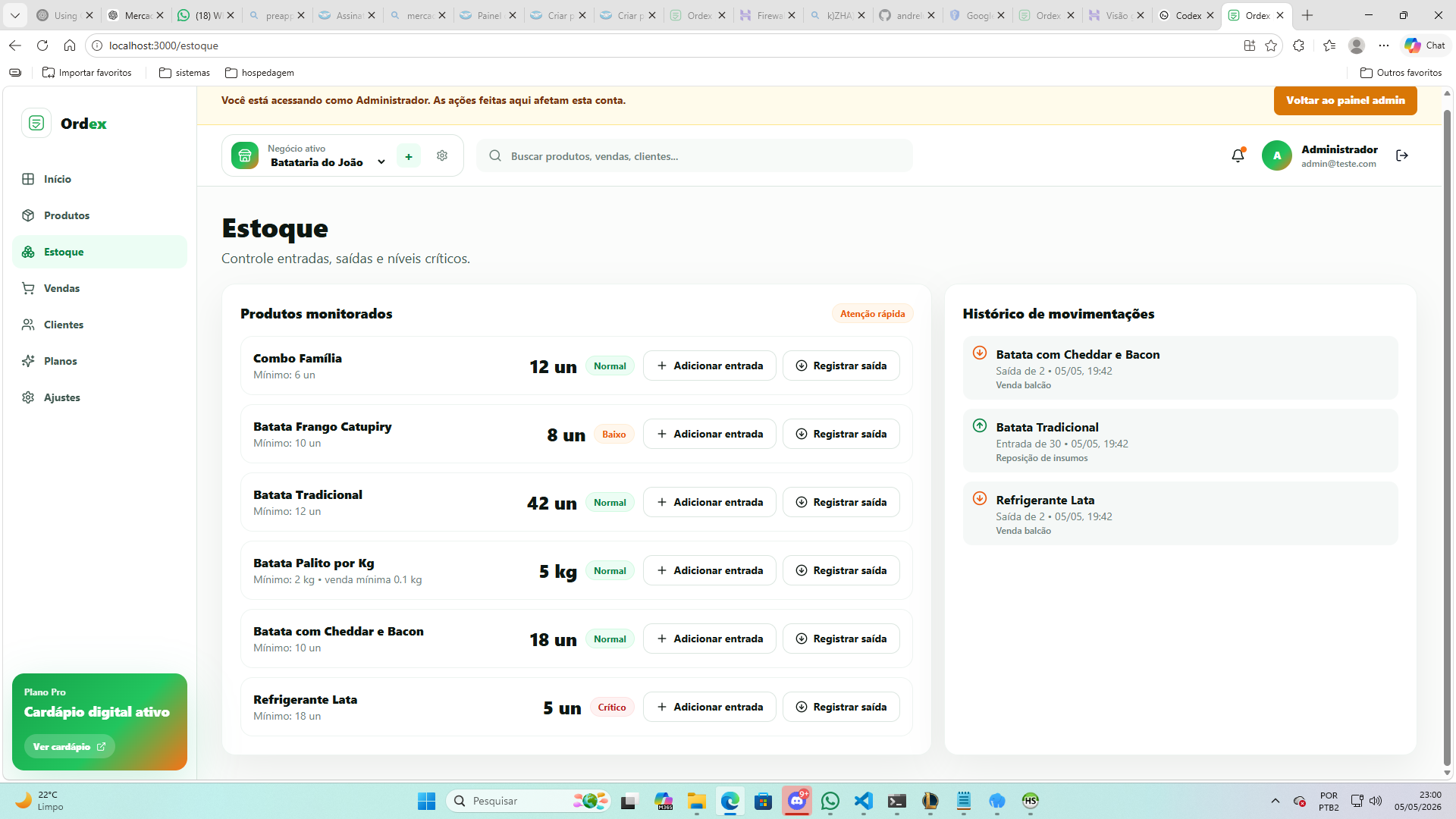
Task: Register exit for Batata Frango Catupiry
Action: [841, 434]
